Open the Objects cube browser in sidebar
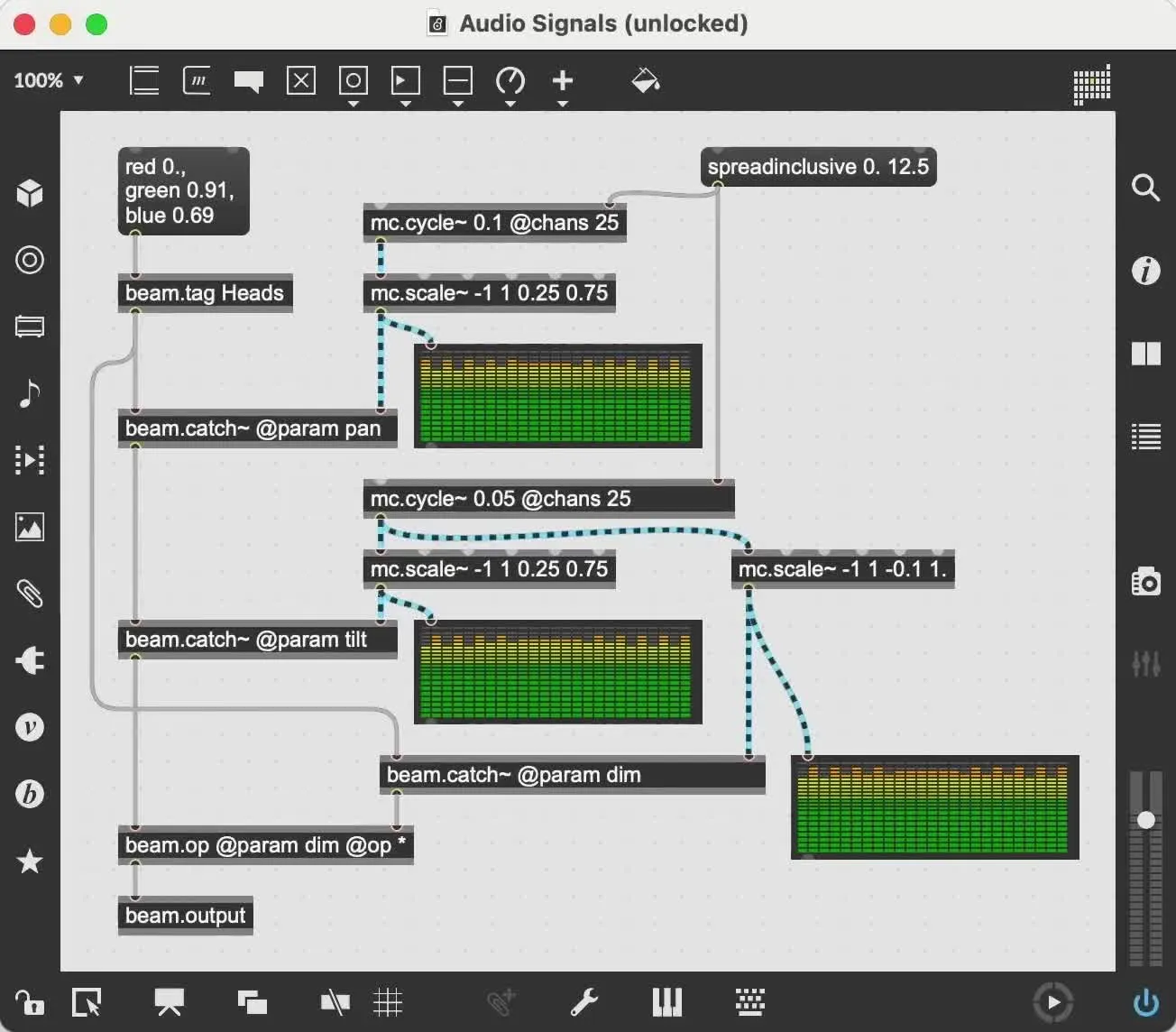The width and height of the screenshot is (1176, 1032). tap(30, 193)
